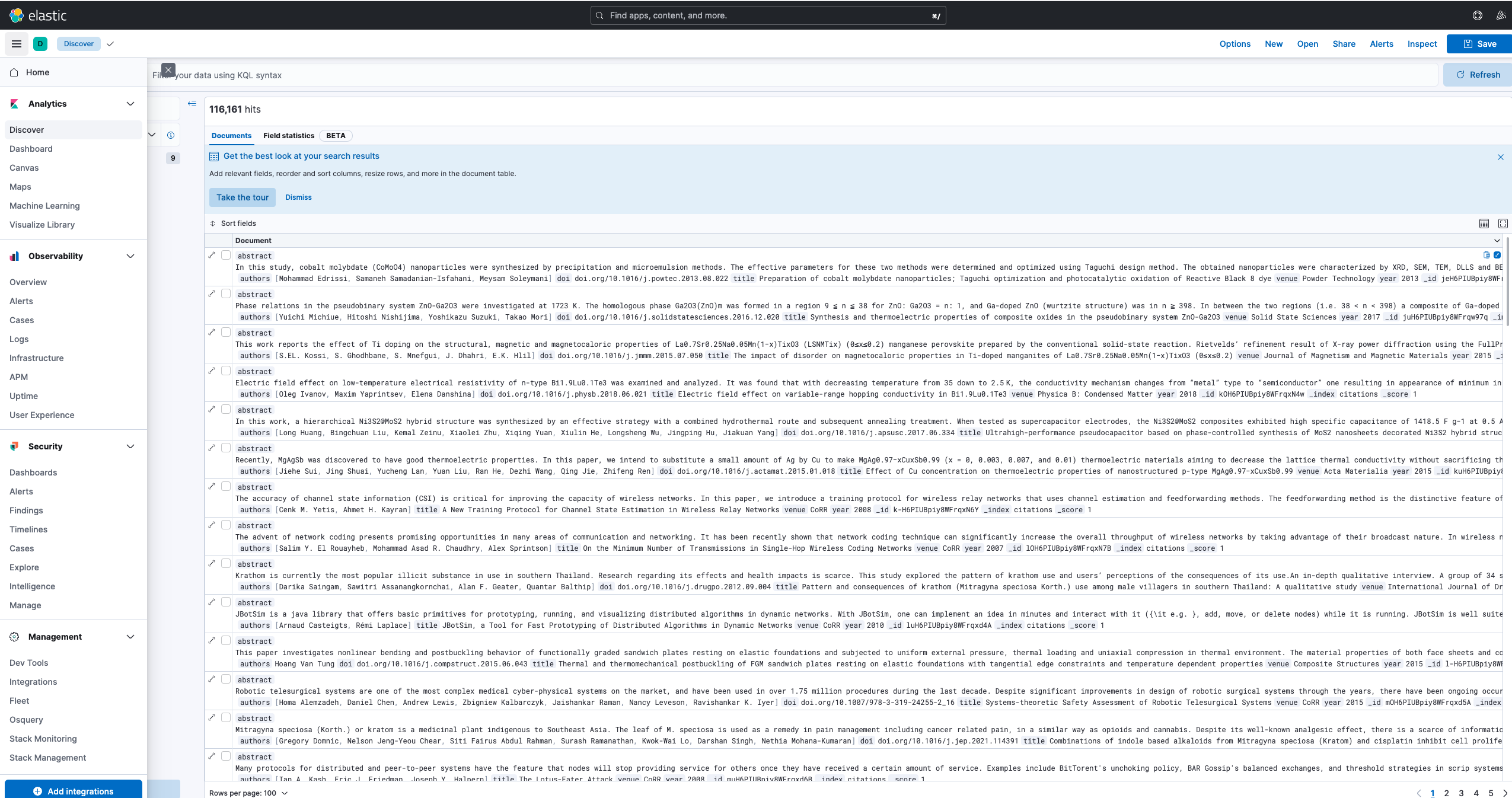Switch to the Field statistics tab
Image resolution: width=1512 pixels, height=798 pixels.
pos(289,136)
